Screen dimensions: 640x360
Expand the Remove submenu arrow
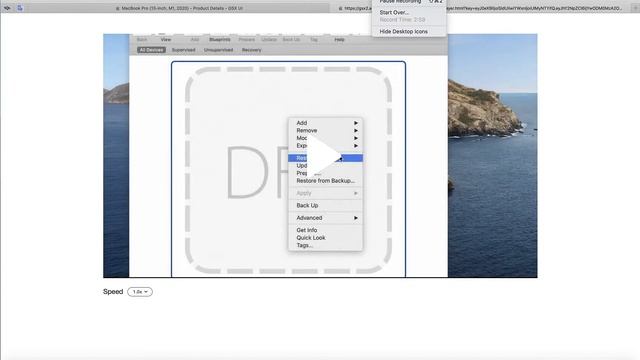356,131
